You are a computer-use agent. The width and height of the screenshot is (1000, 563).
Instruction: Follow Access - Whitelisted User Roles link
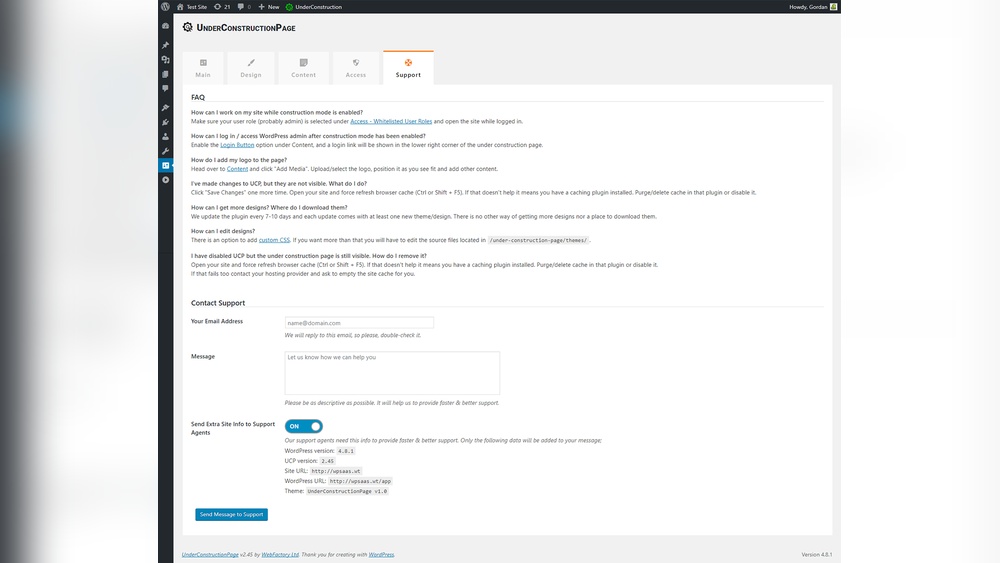[x=391, y=121]
